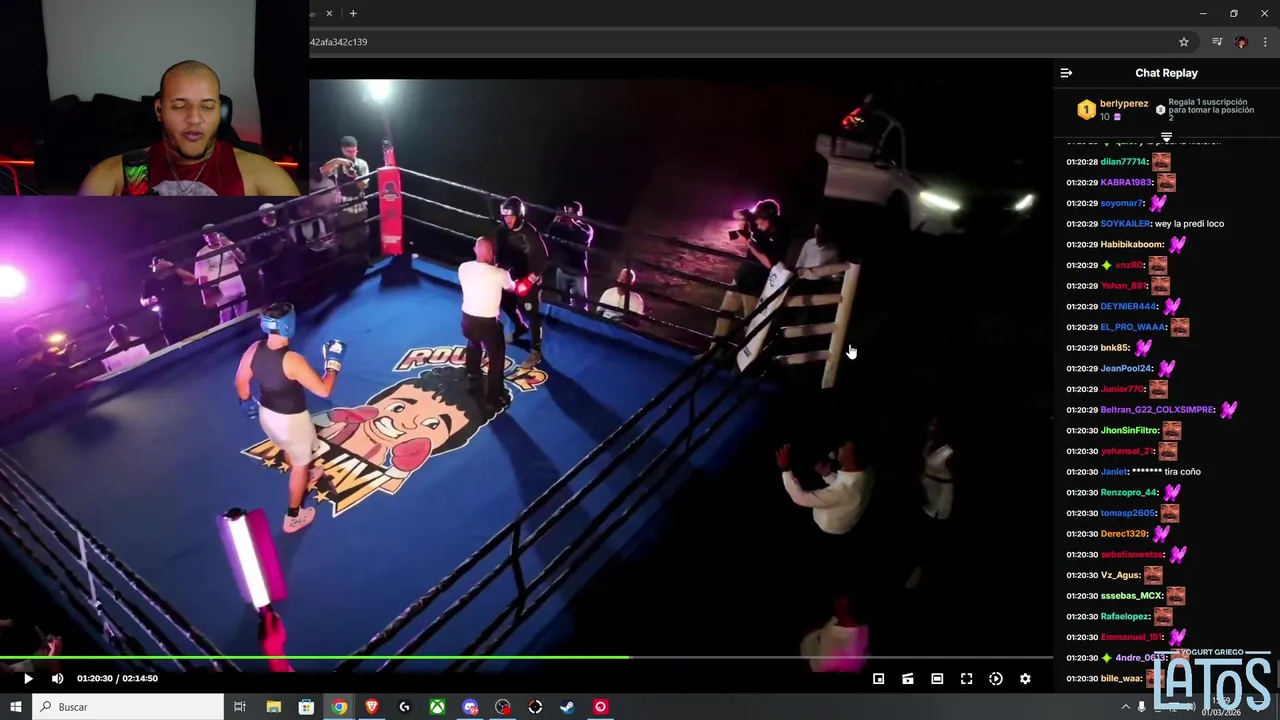
Task: Click the 01:20:30 / 02:14:50 timestamp
Action: (117, 678)
